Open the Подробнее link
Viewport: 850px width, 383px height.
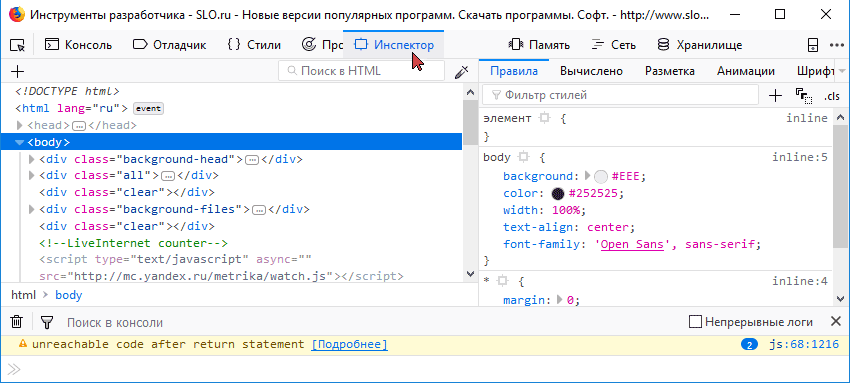(349, 344)
